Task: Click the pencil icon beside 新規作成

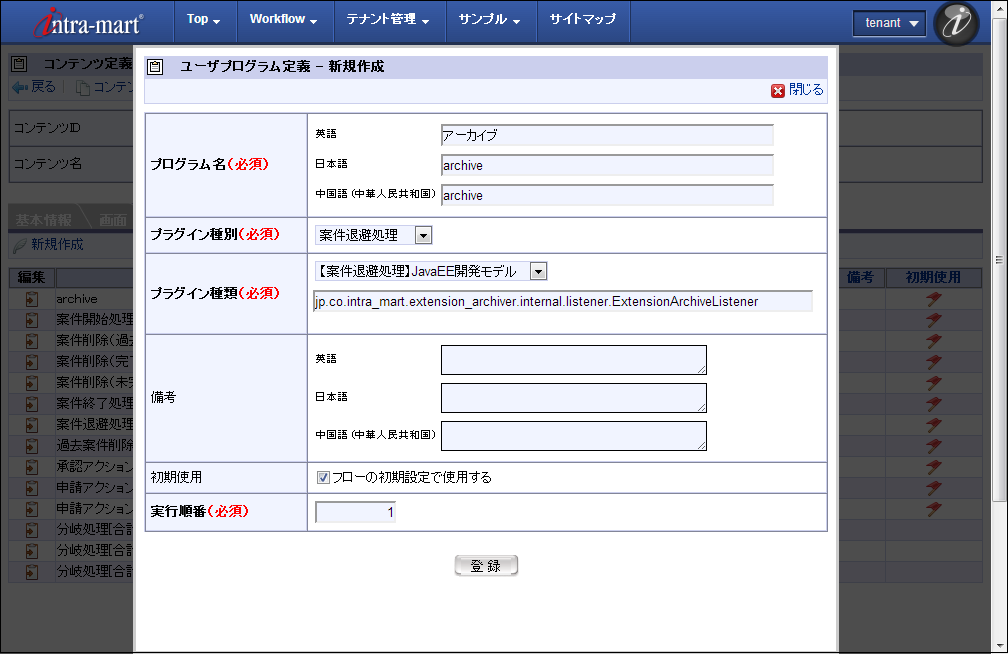Action: coord(19,245)
